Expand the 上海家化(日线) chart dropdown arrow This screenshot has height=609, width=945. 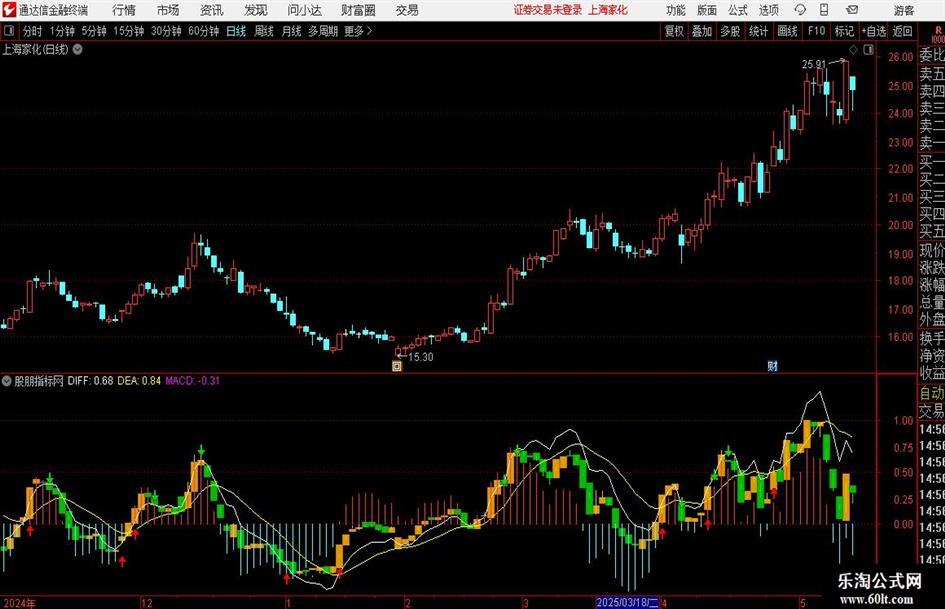click(78, 49)
